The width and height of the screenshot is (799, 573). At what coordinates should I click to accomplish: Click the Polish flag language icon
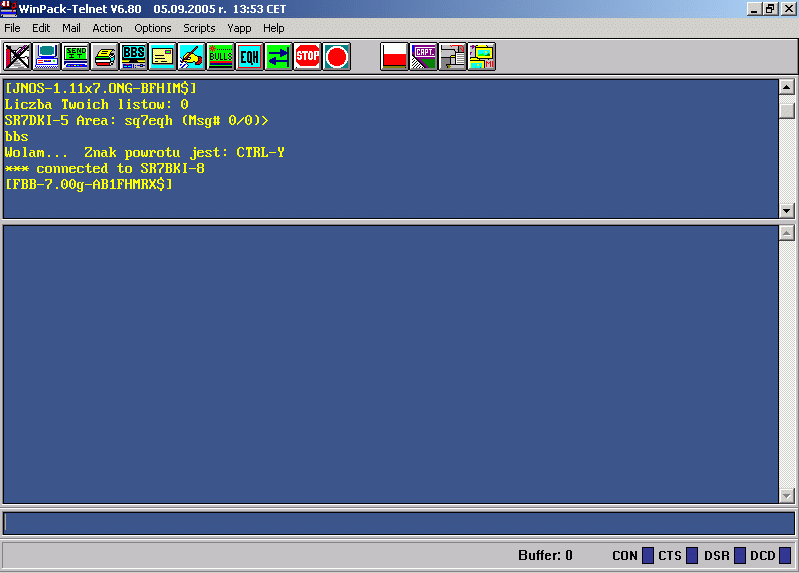coord(394,56)
